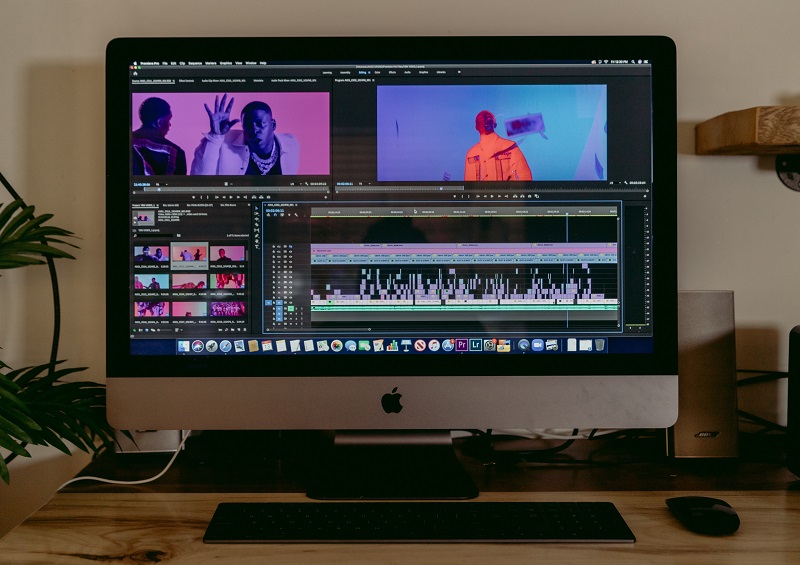Switch Project panel to icon view
The image size is (800, 565).
(147, 330)
